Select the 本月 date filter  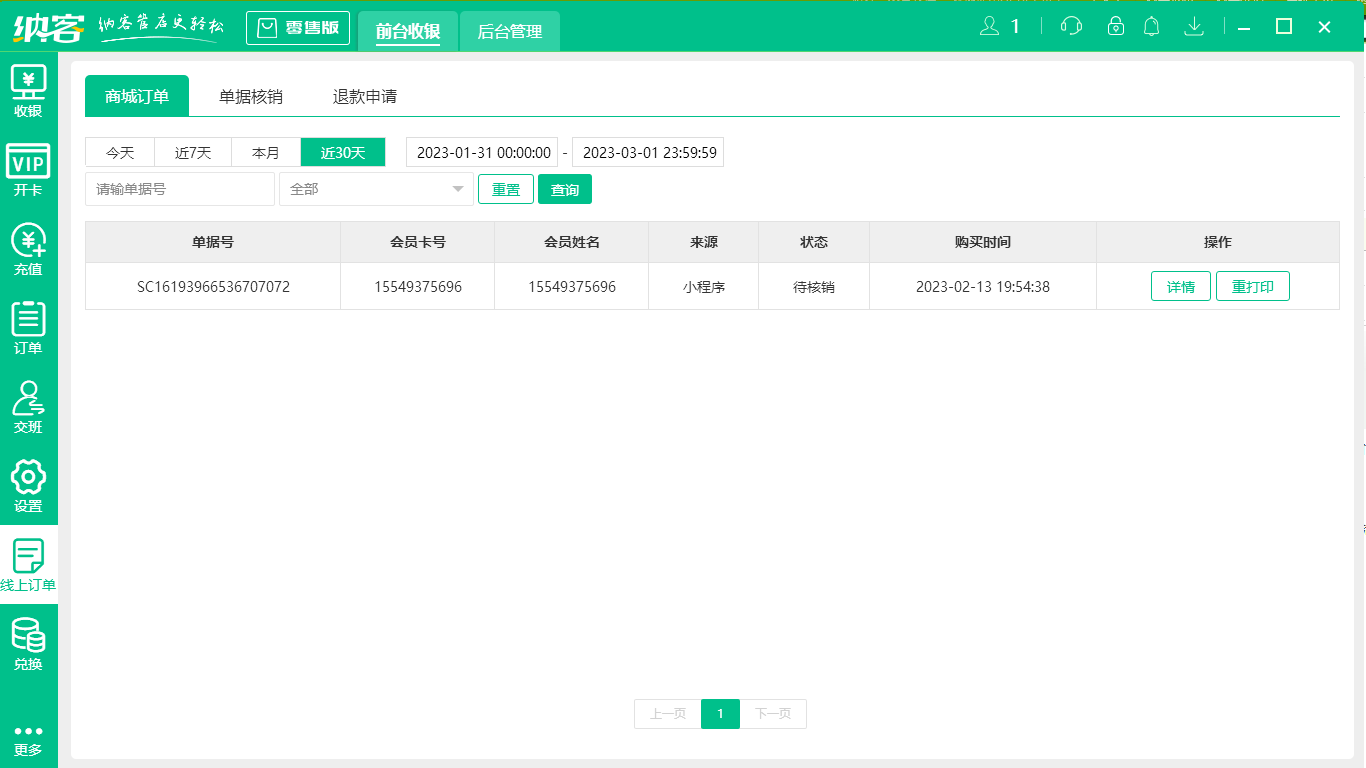click(267, 151)
